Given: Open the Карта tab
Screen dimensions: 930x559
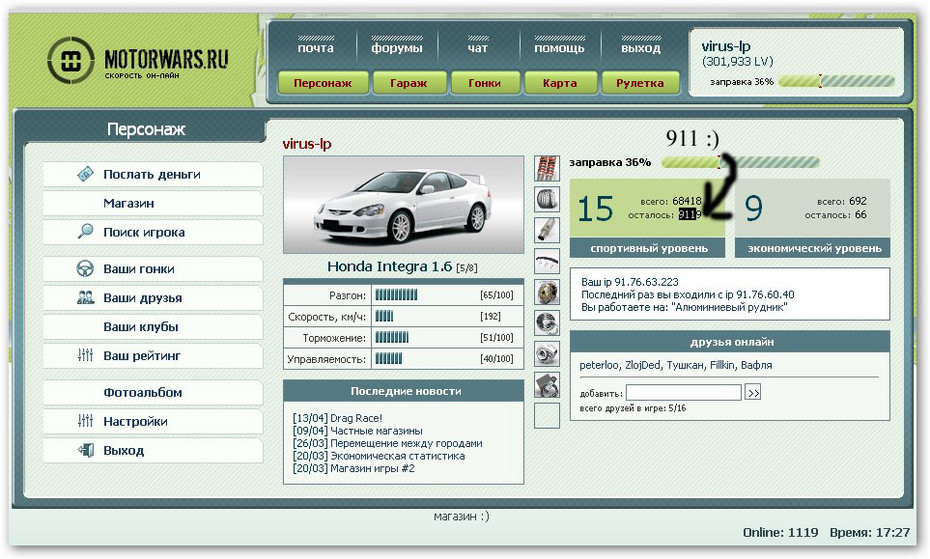Looking at the screenshot, I should click(x=560, y=83).
